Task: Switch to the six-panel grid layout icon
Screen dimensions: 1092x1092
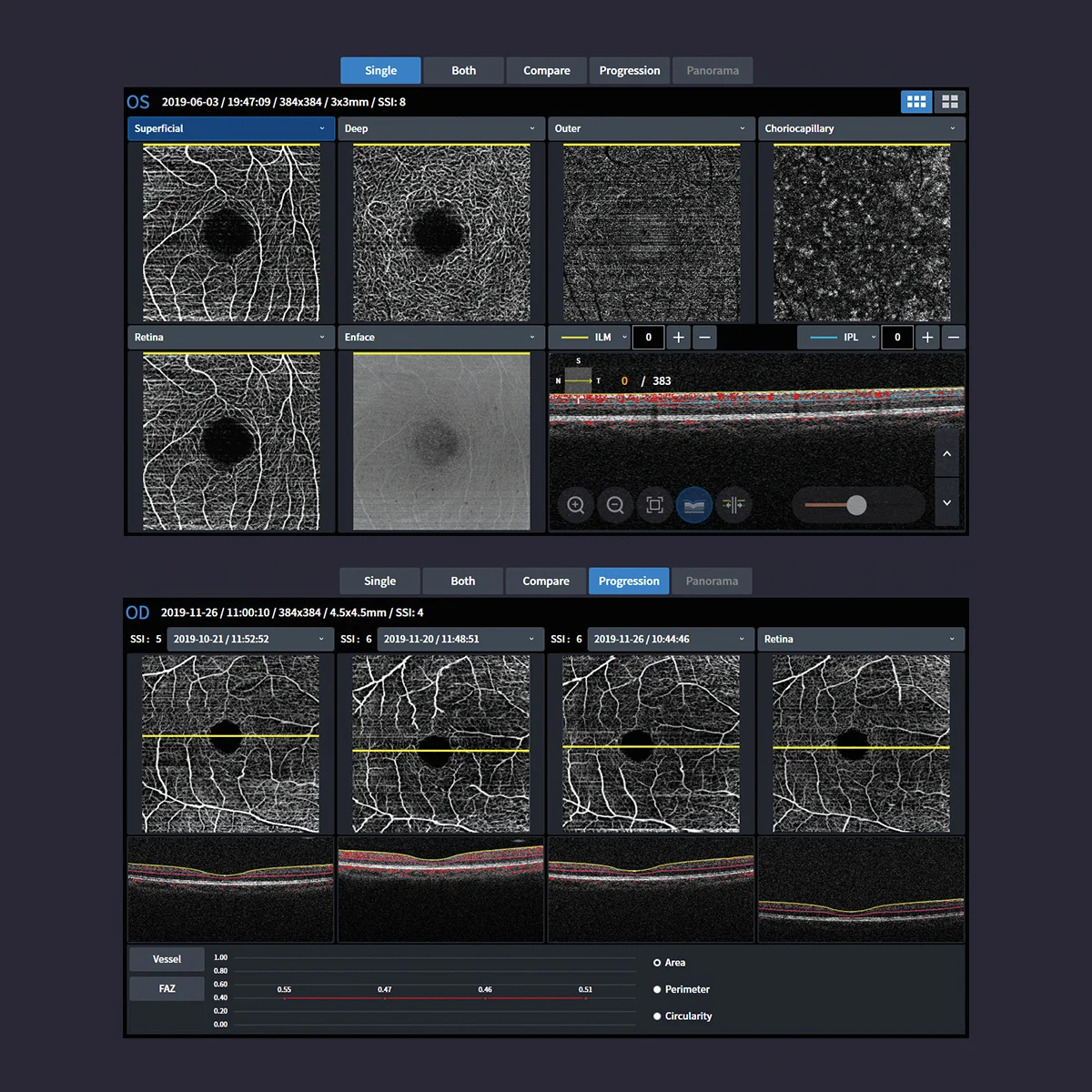Action: pos(916,102)
